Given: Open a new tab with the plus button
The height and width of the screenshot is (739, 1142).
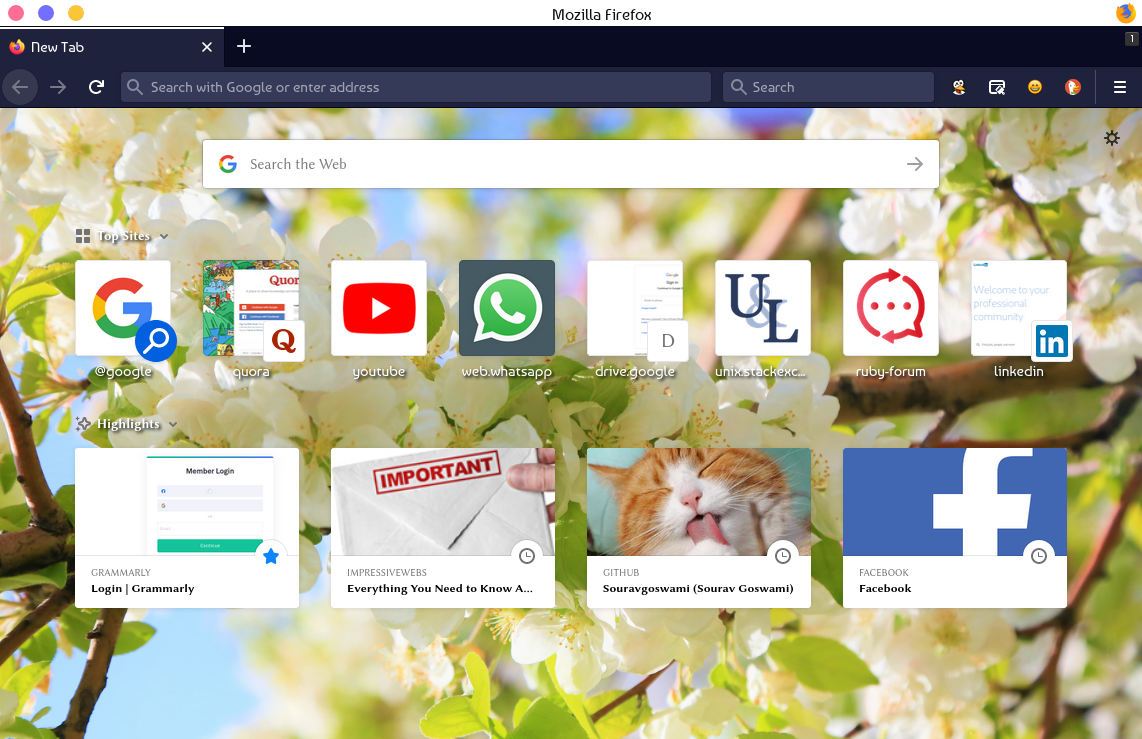Looking at the screenshot, I should [244, 47].
